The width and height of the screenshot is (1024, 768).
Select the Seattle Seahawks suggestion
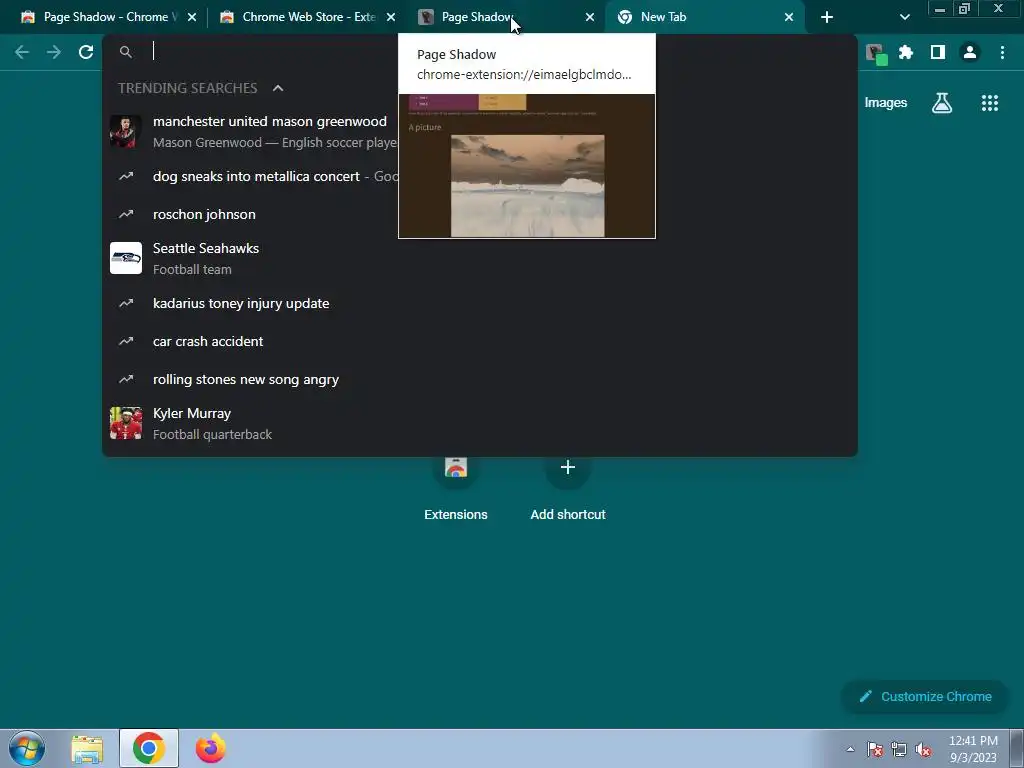(x=479, y=259)
